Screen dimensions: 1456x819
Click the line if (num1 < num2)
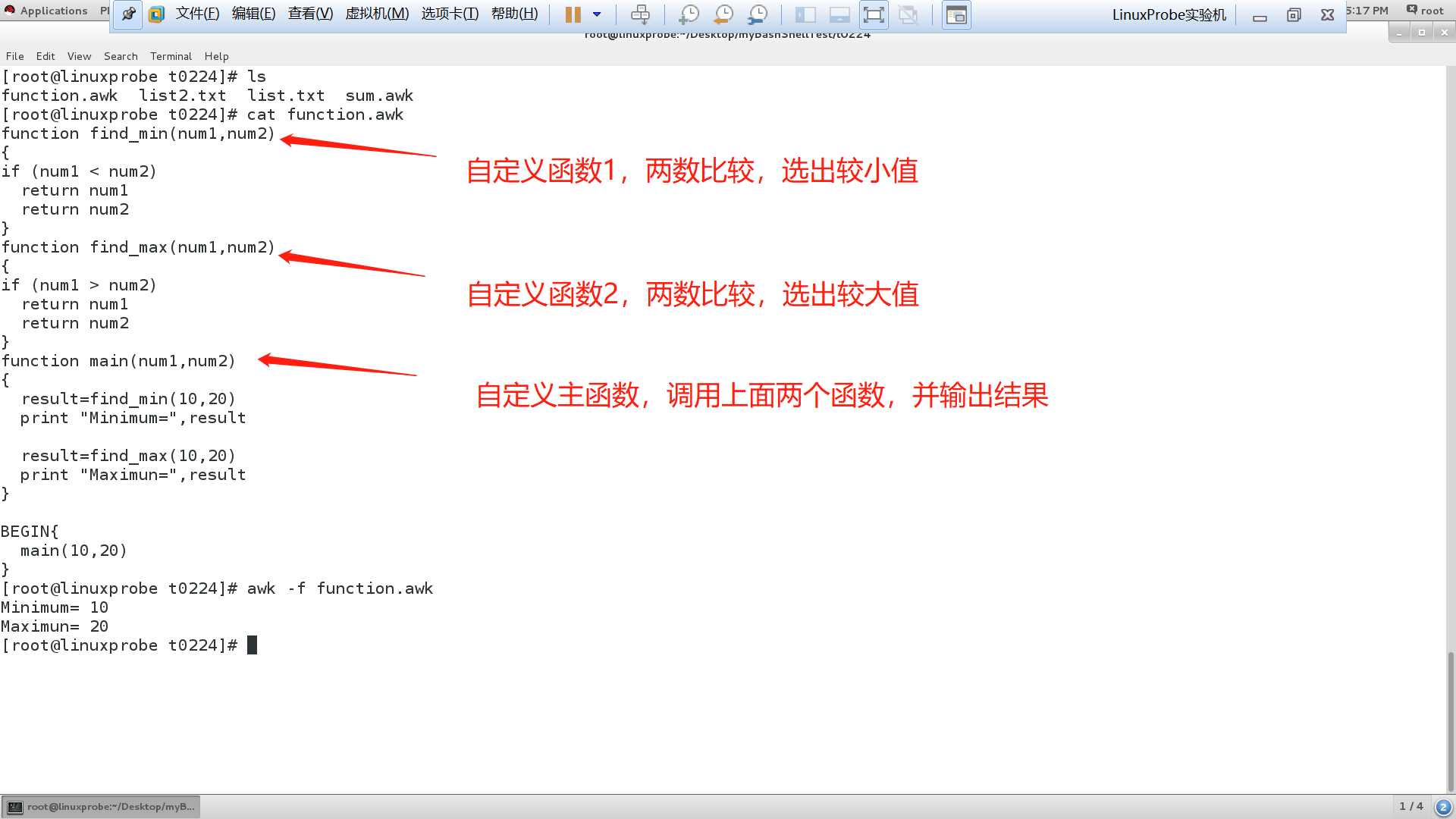(79, 171)
